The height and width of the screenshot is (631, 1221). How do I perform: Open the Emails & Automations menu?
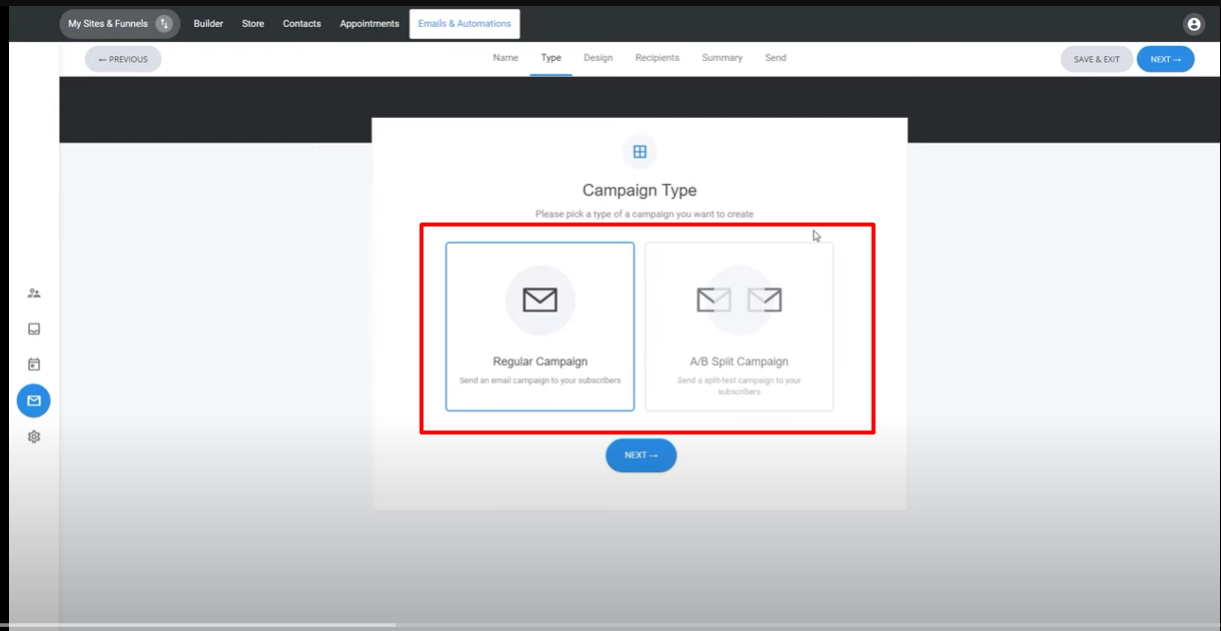pos(464,24)
